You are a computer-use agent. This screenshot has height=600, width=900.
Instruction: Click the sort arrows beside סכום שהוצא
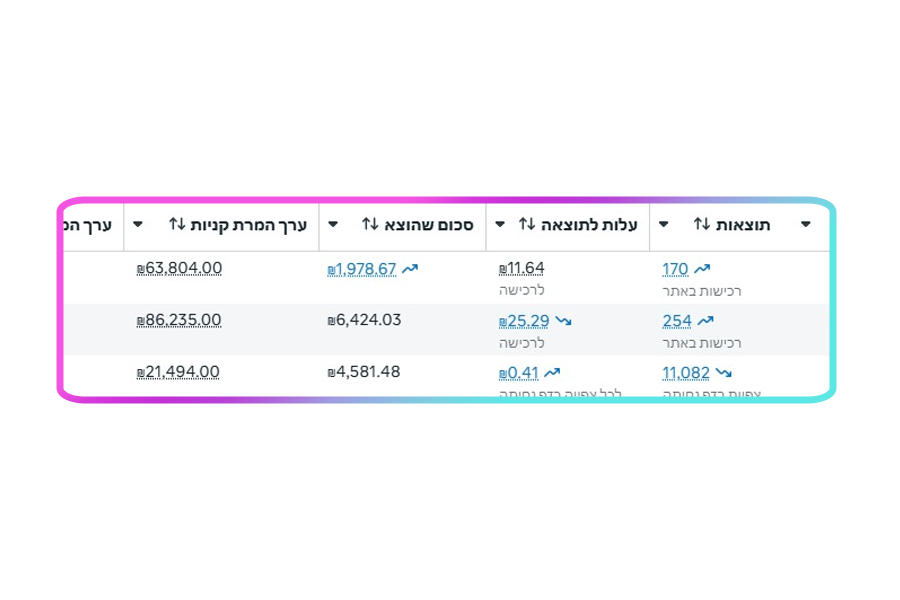tap(370, 225)
